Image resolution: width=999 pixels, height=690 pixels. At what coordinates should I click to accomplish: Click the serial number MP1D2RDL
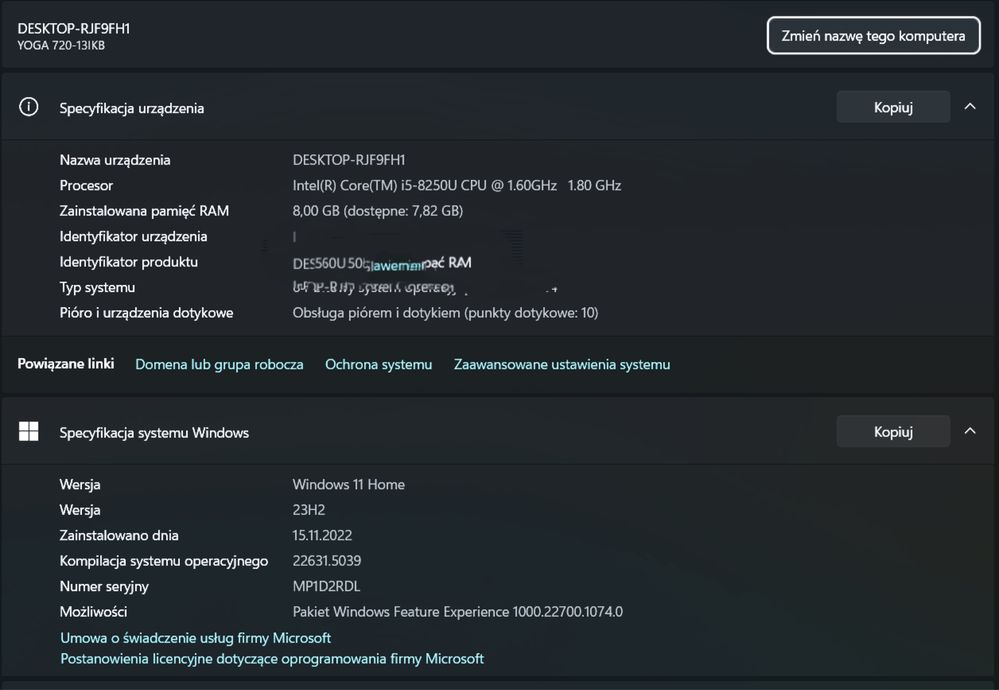click(326, 586)
